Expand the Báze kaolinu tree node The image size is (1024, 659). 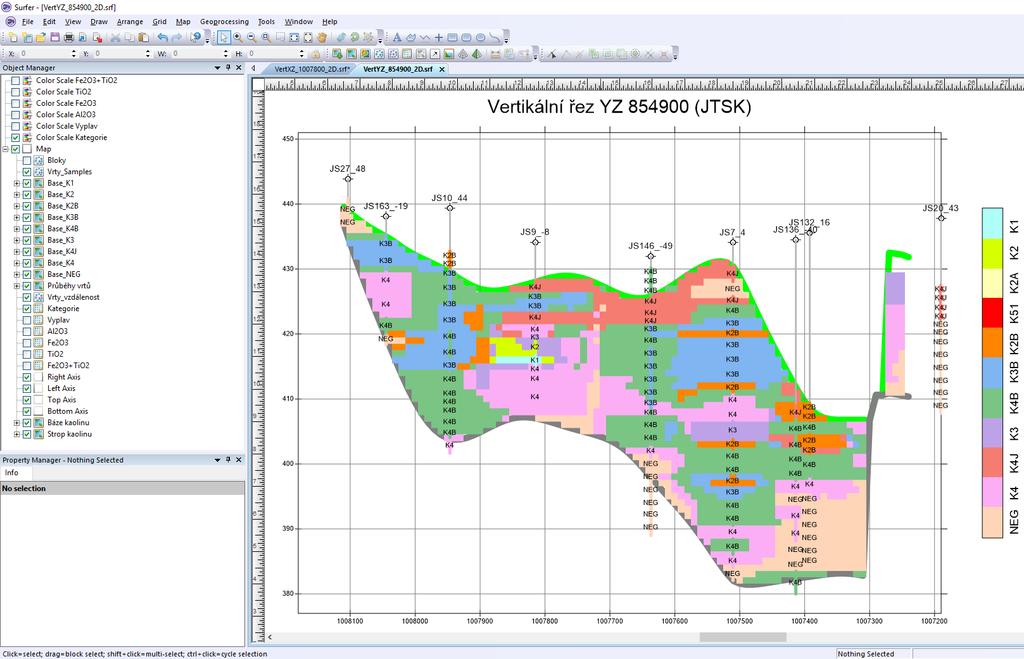[x=16, y=423]
